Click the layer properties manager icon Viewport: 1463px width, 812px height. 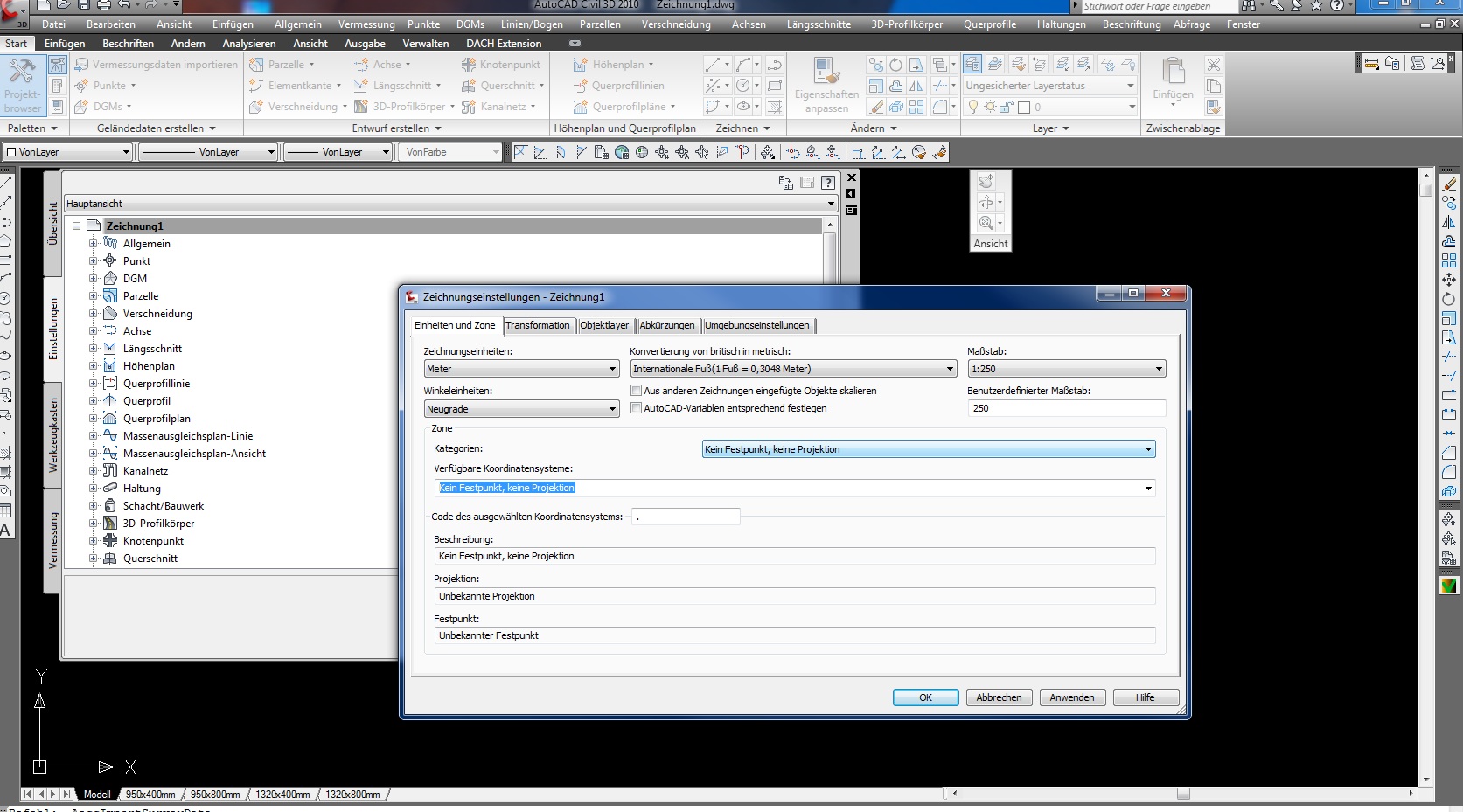(972, 64)
